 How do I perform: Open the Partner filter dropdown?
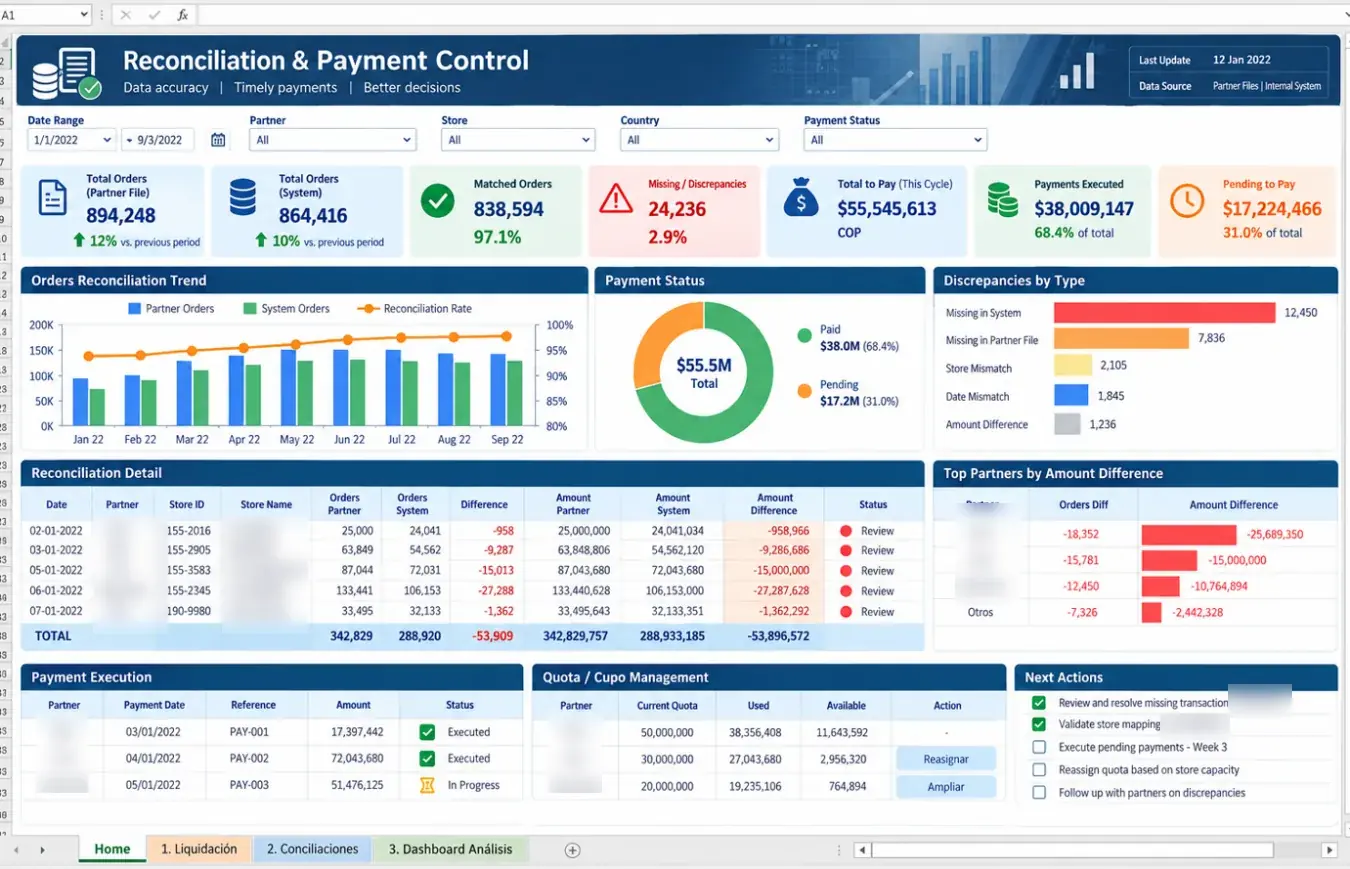coord(333,140)
